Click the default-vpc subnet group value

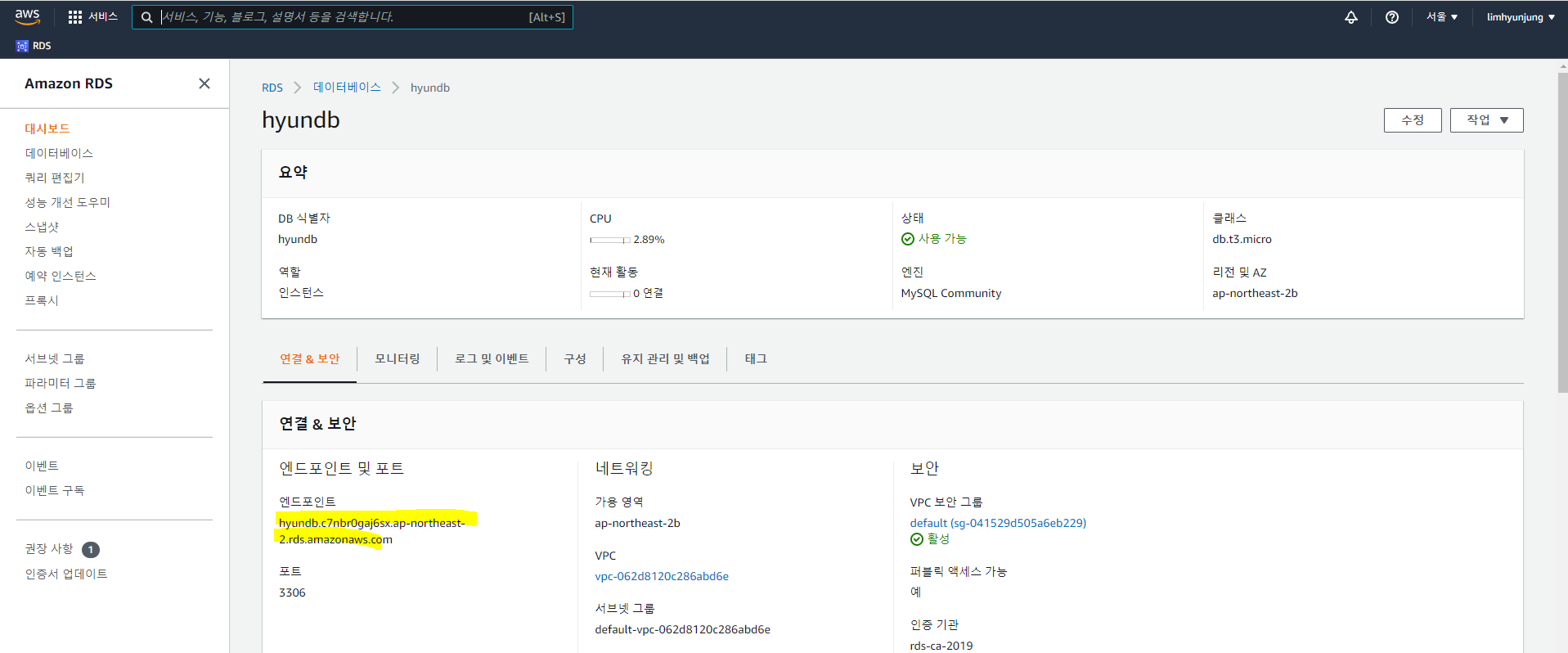(x=682, y=629)
